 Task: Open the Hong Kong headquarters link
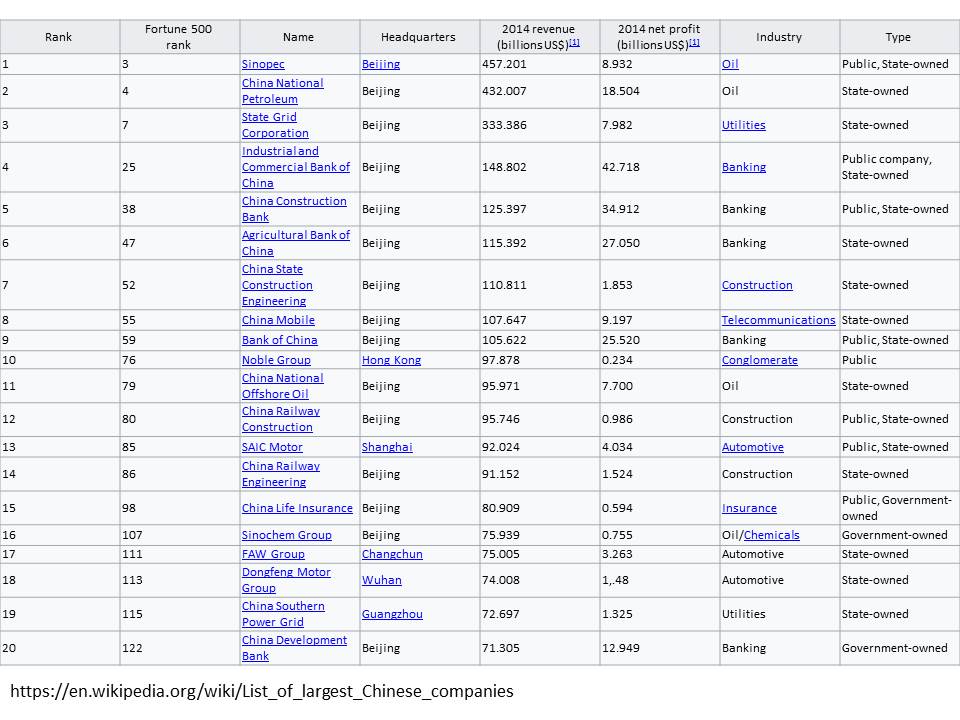(391, 360)
